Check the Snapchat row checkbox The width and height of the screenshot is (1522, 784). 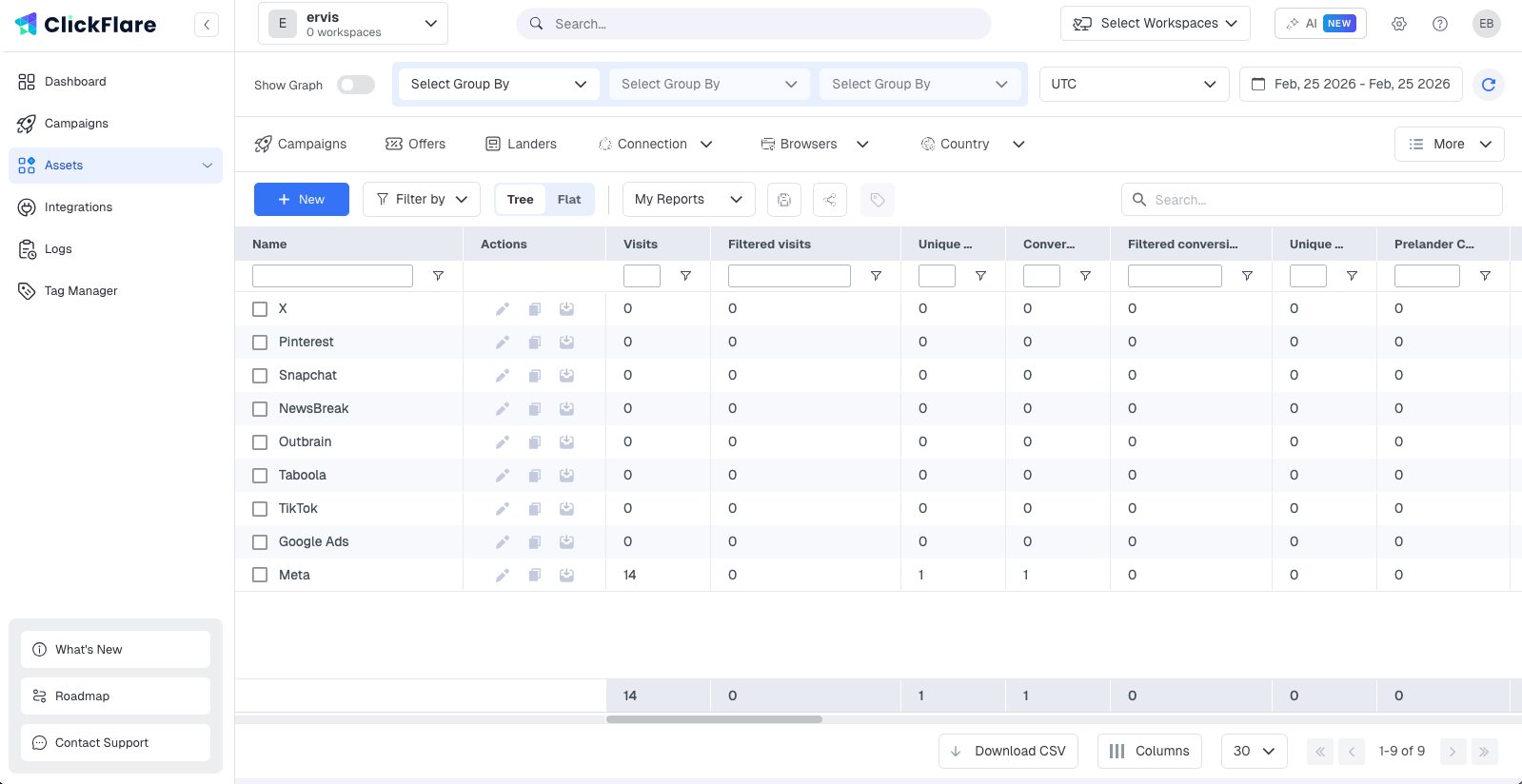coord(260,376)
